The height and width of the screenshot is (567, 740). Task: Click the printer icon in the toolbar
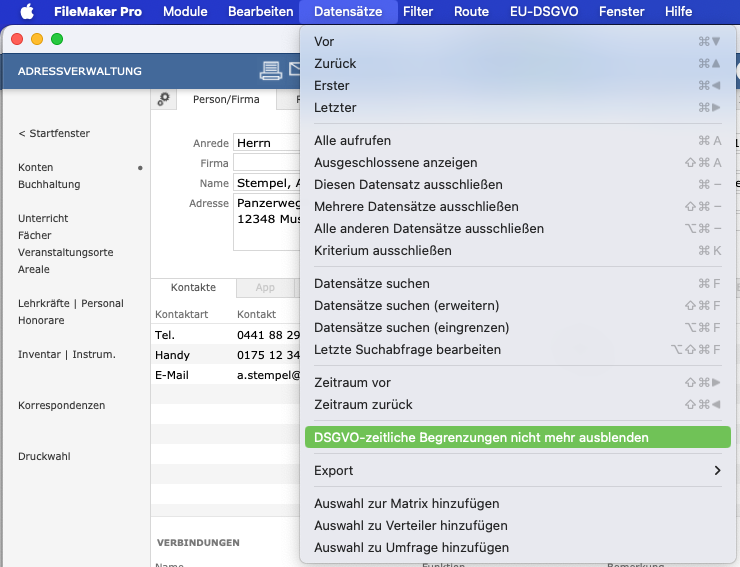click(x=270, y=71)
